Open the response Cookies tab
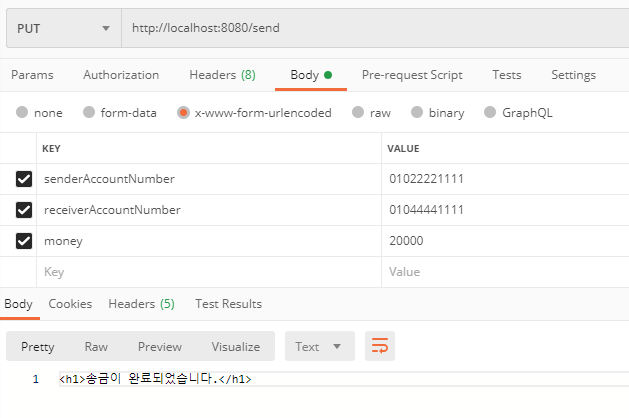The height and width of the screenshot is (418, 629). (70, 304)
